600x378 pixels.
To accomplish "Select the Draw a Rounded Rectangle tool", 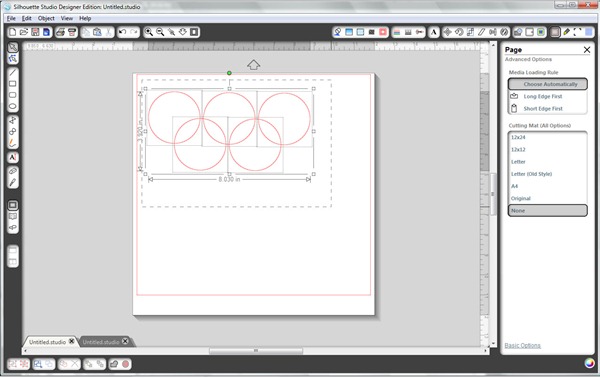I will click(13, 95).
